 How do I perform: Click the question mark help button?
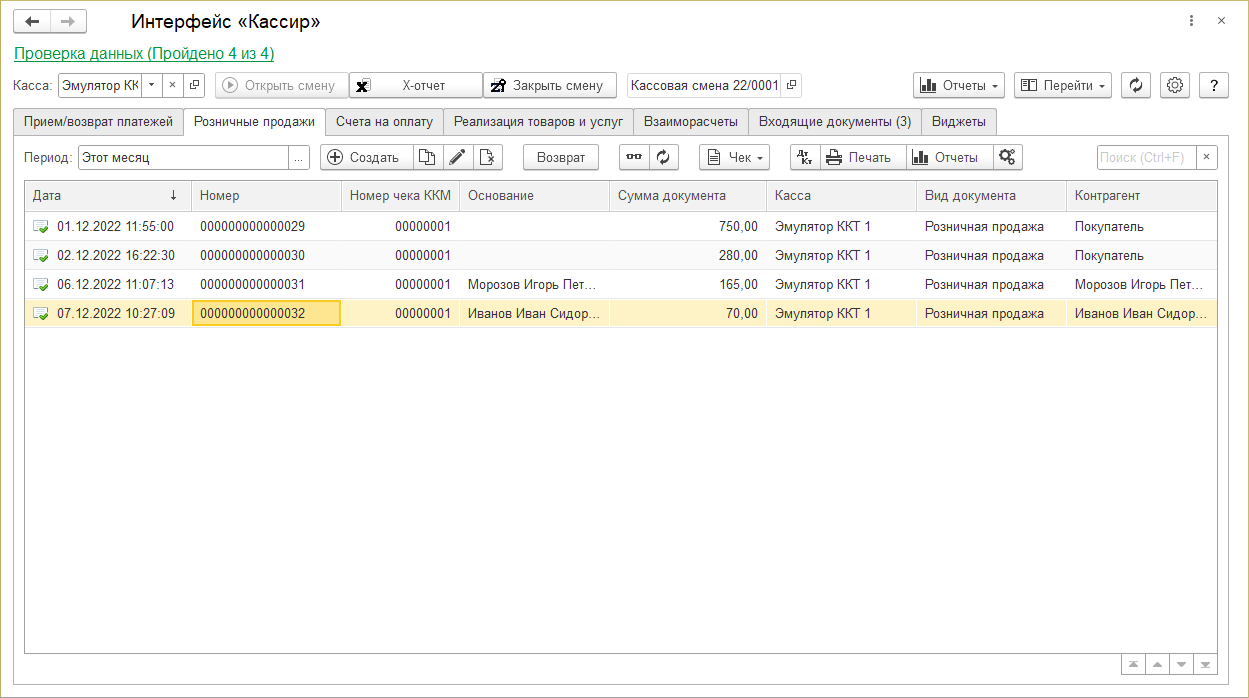pyautogui.click(x=1214, y=86)
